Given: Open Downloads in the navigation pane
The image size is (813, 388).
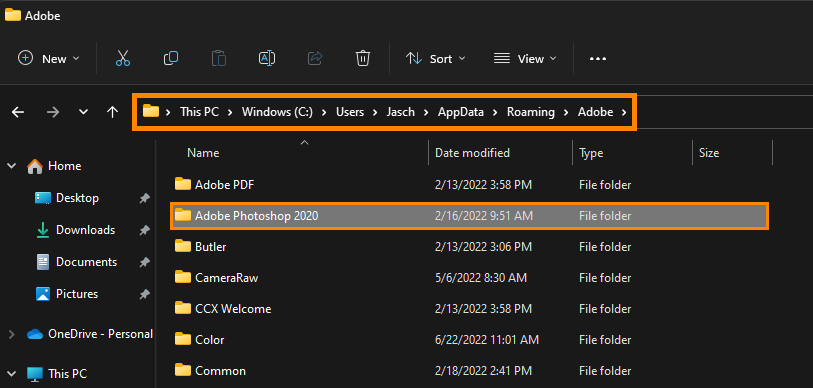Looking at the screenshot, I should [x=85, y=230].
